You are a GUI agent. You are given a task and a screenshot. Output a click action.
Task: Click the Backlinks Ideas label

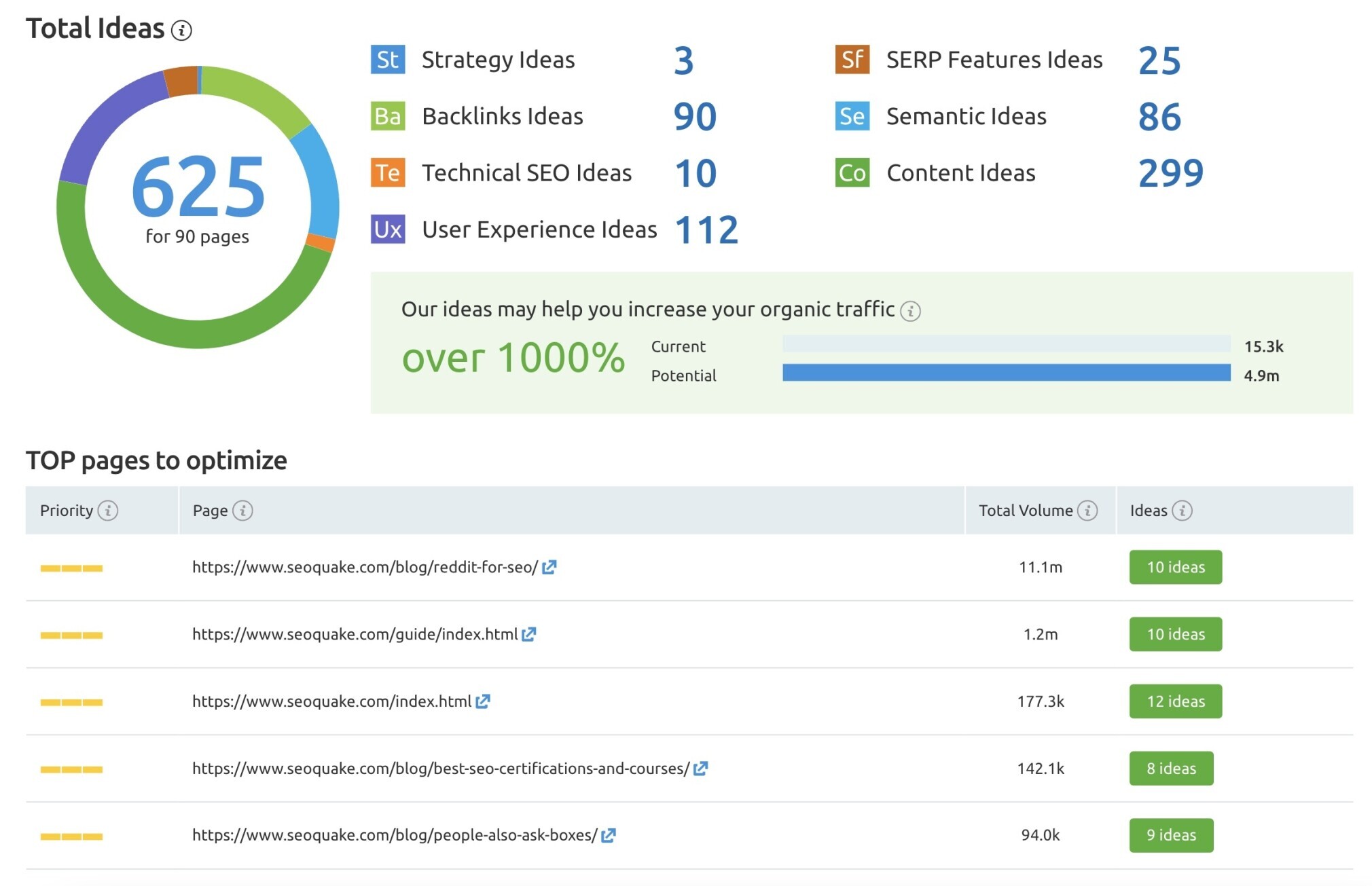tap(503, 117)
